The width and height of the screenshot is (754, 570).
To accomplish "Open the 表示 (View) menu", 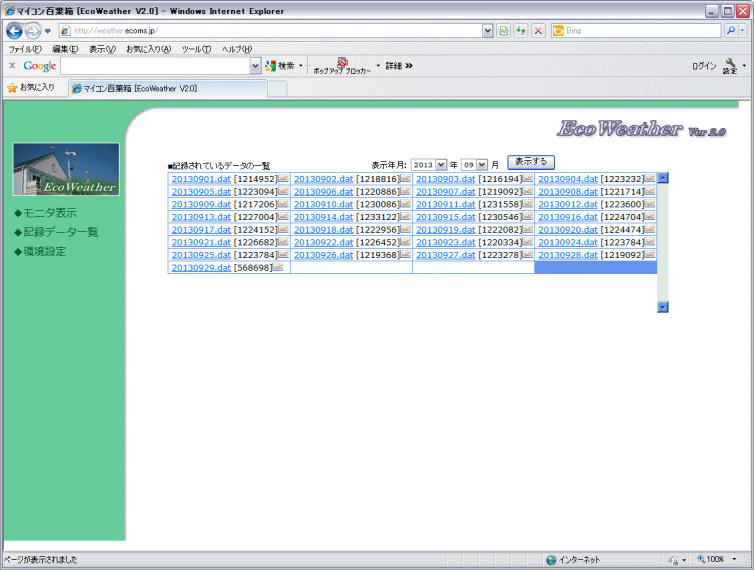I will (x=102, y=49).
